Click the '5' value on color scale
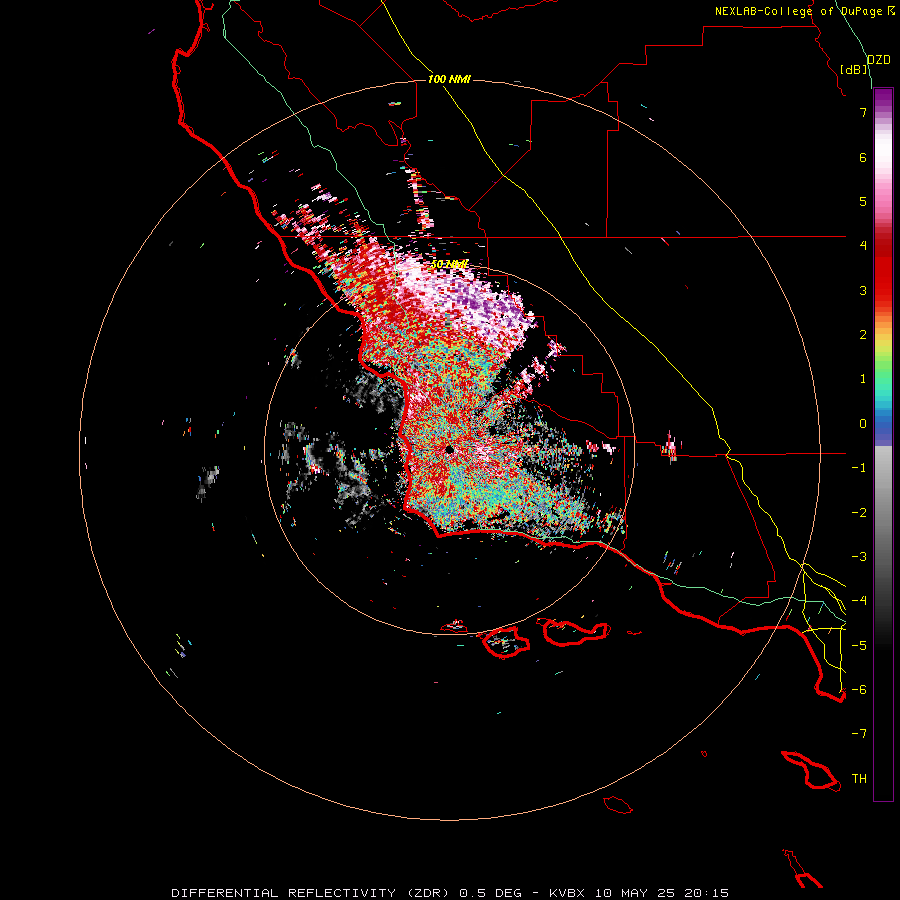This screenshot has height=900, width=900. pyautogui.click(x=863, y=201)
